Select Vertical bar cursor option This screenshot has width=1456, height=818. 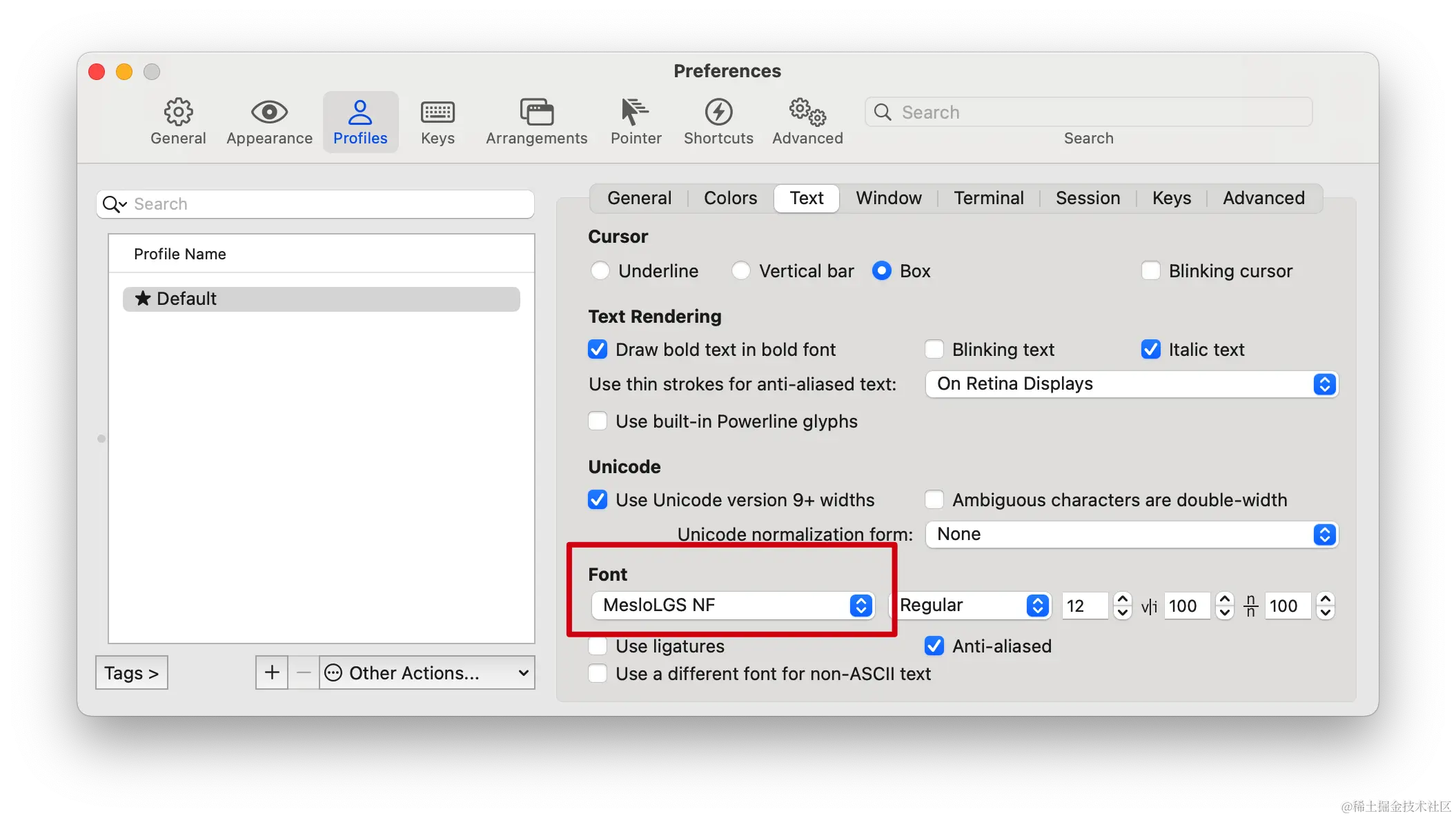coord(740,271)
